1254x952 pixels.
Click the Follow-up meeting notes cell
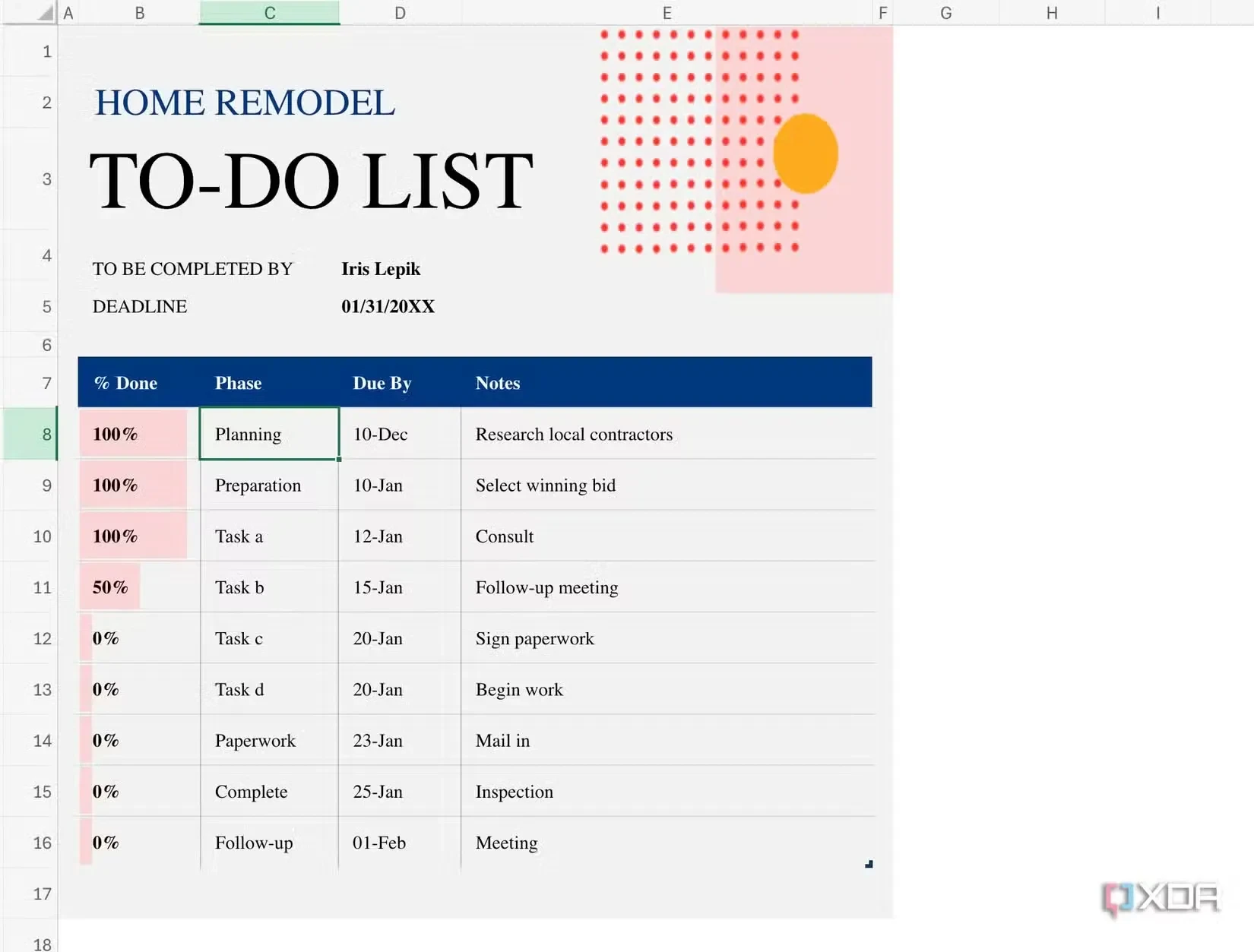tap(546, 587)
